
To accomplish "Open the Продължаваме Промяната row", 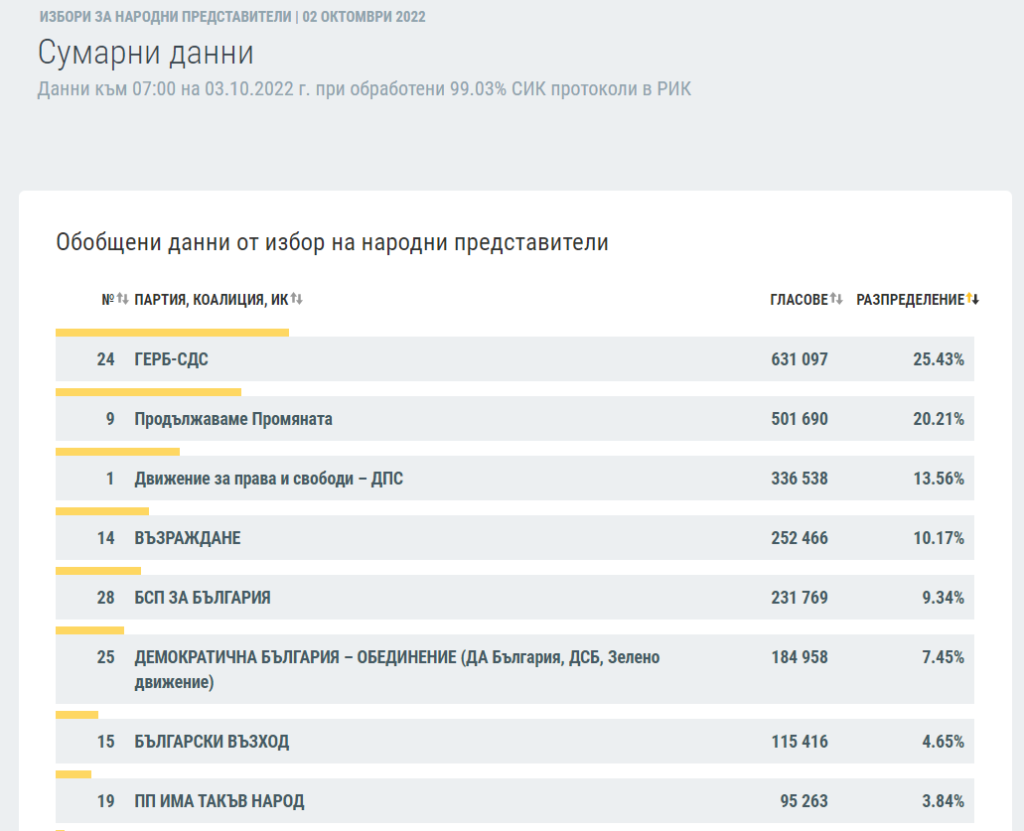I will [233, 419].
